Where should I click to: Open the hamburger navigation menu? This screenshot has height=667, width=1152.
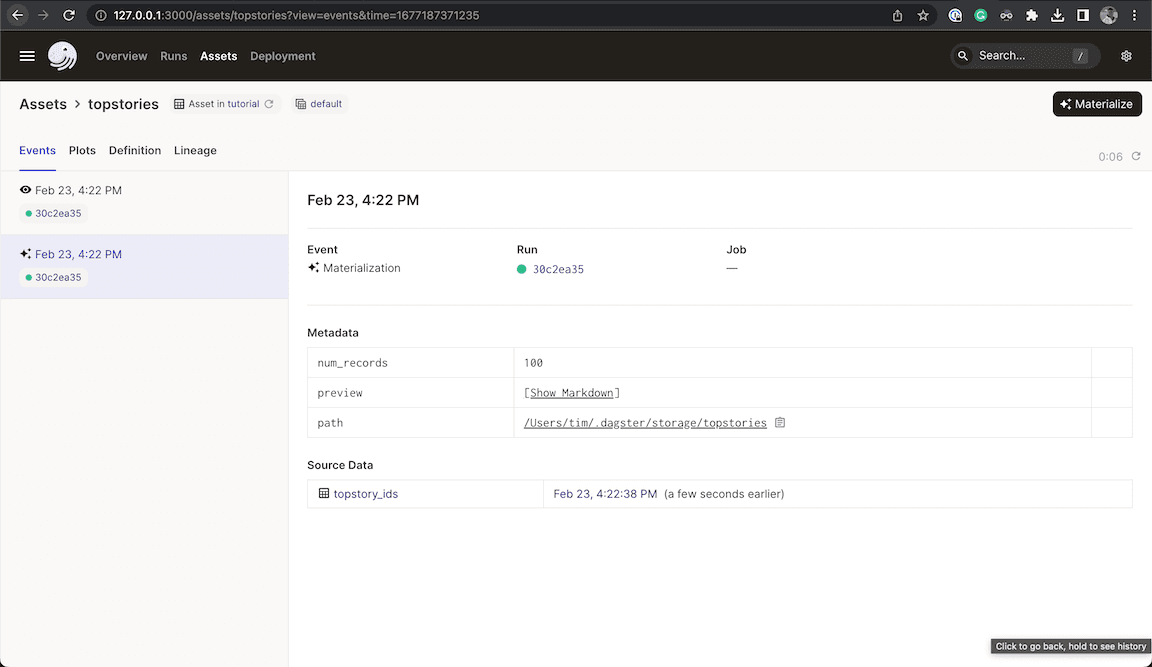(x=27, y=56)
